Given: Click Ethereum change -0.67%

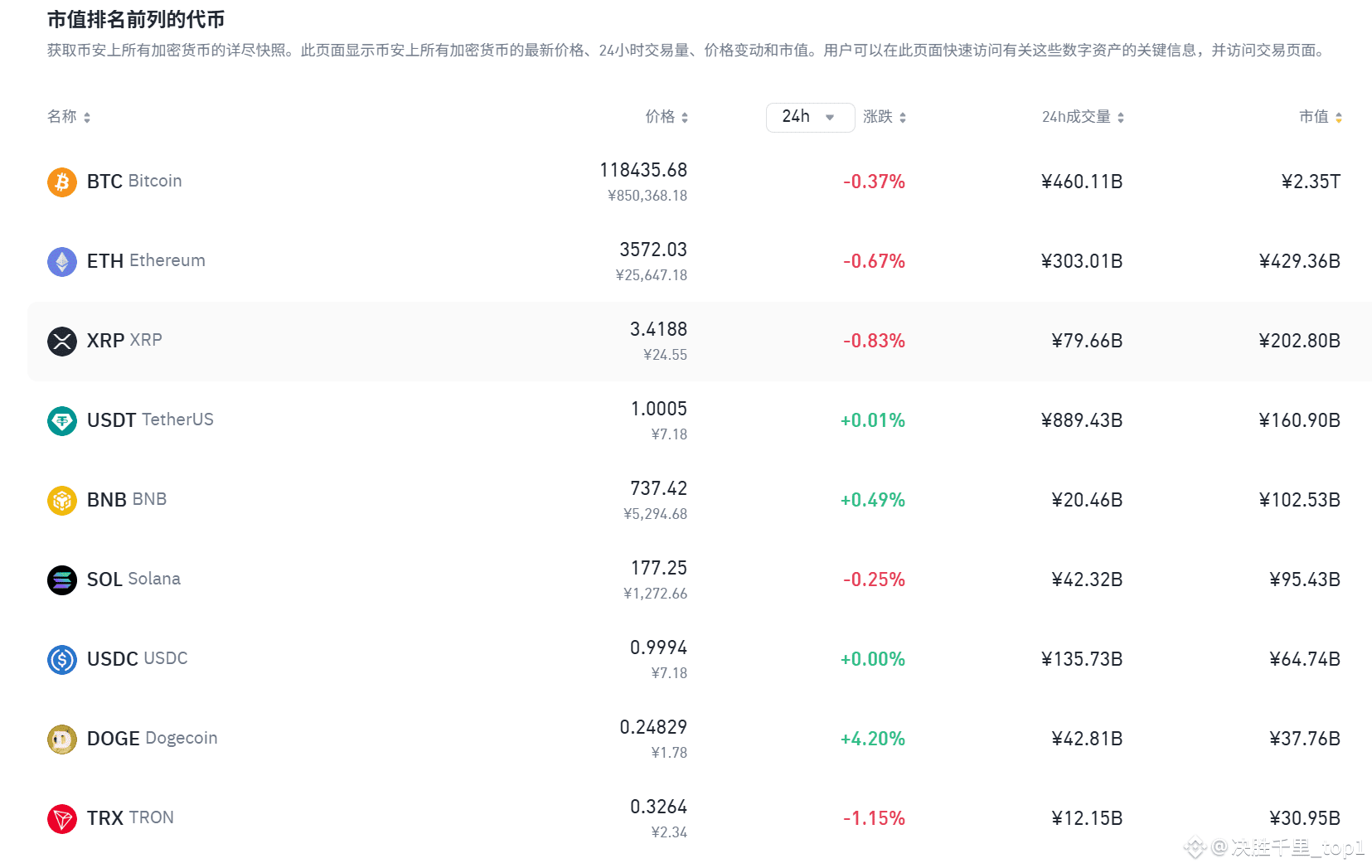Looking at the screenshot, I should tap(874, 261).
